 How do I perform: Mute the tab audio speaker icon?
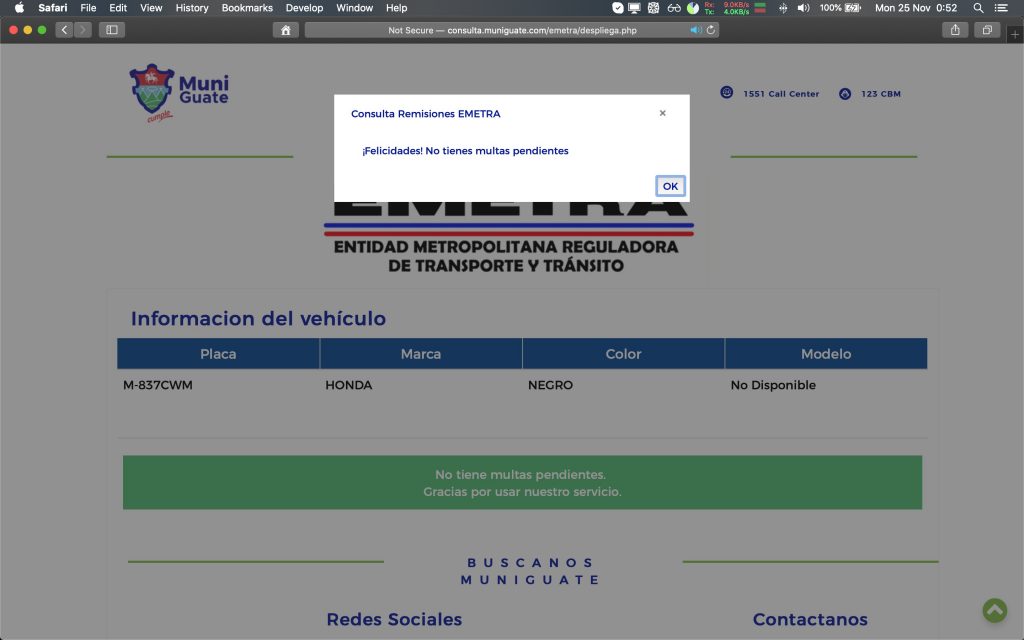pos(695,30)
